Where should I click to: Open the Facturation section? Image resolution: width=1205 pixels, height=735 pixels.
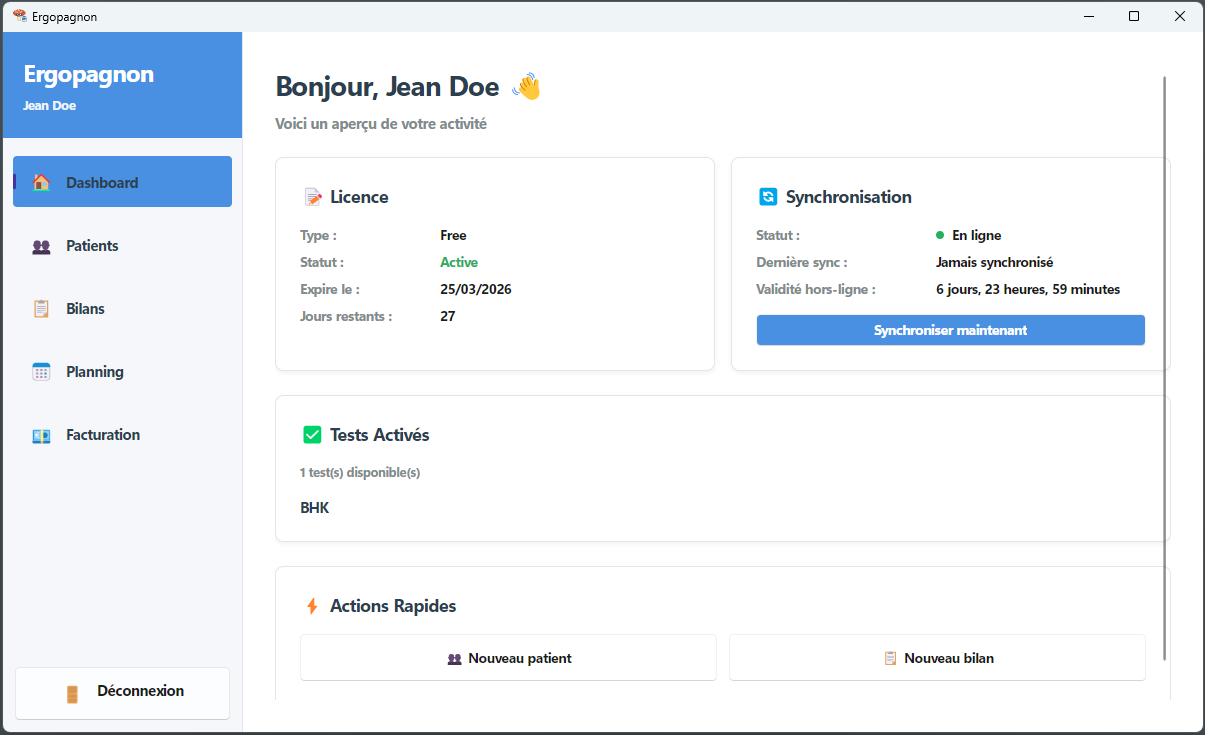coord(122,435)
